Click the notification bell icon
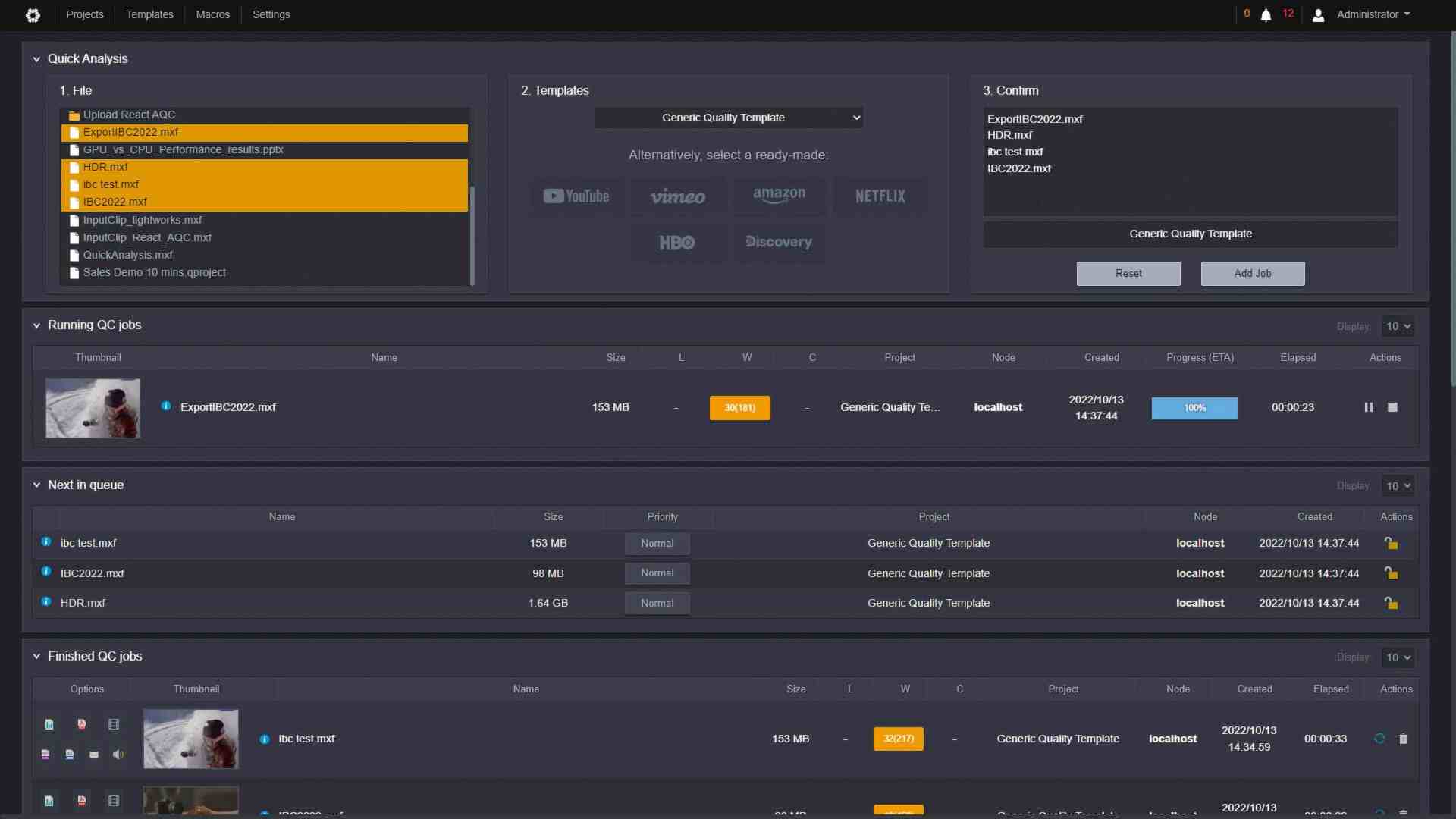 (1265, 14)
